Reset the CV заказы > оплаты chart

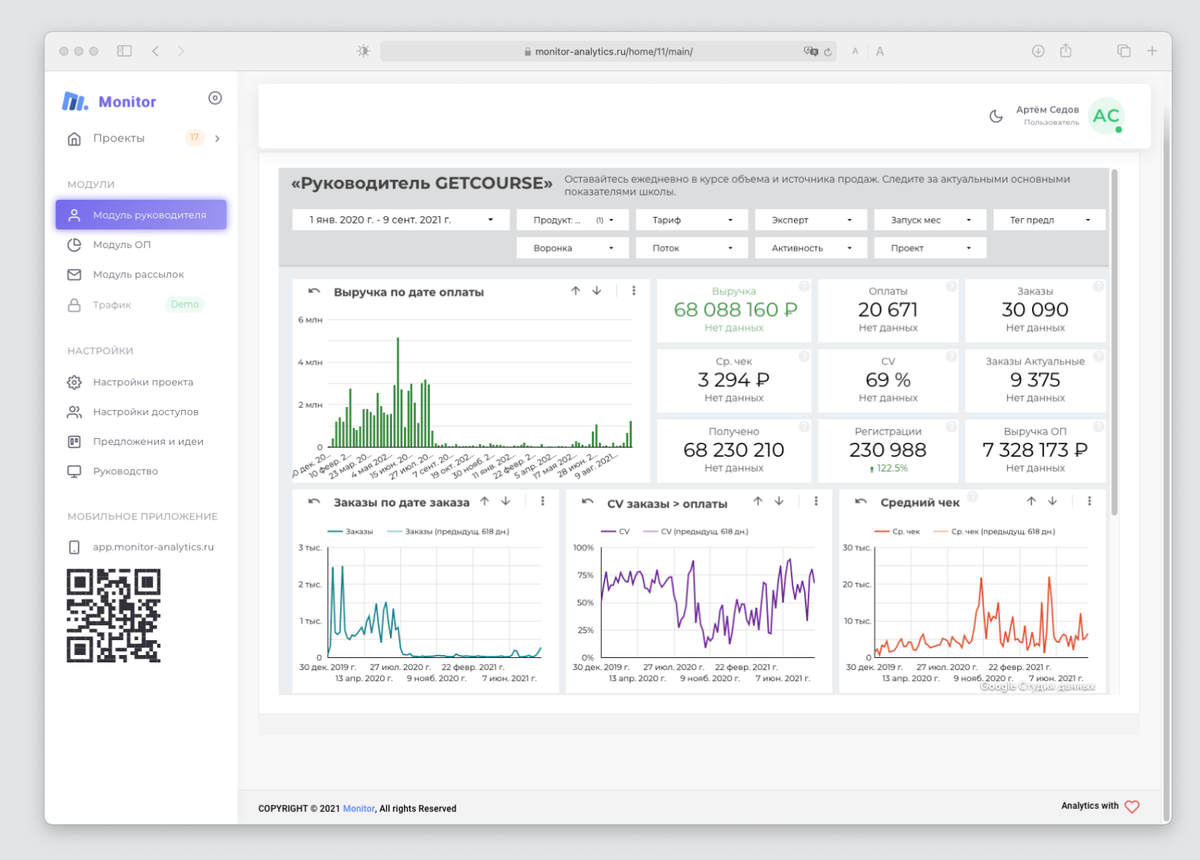pyautogui.click(x=587, y=502)
